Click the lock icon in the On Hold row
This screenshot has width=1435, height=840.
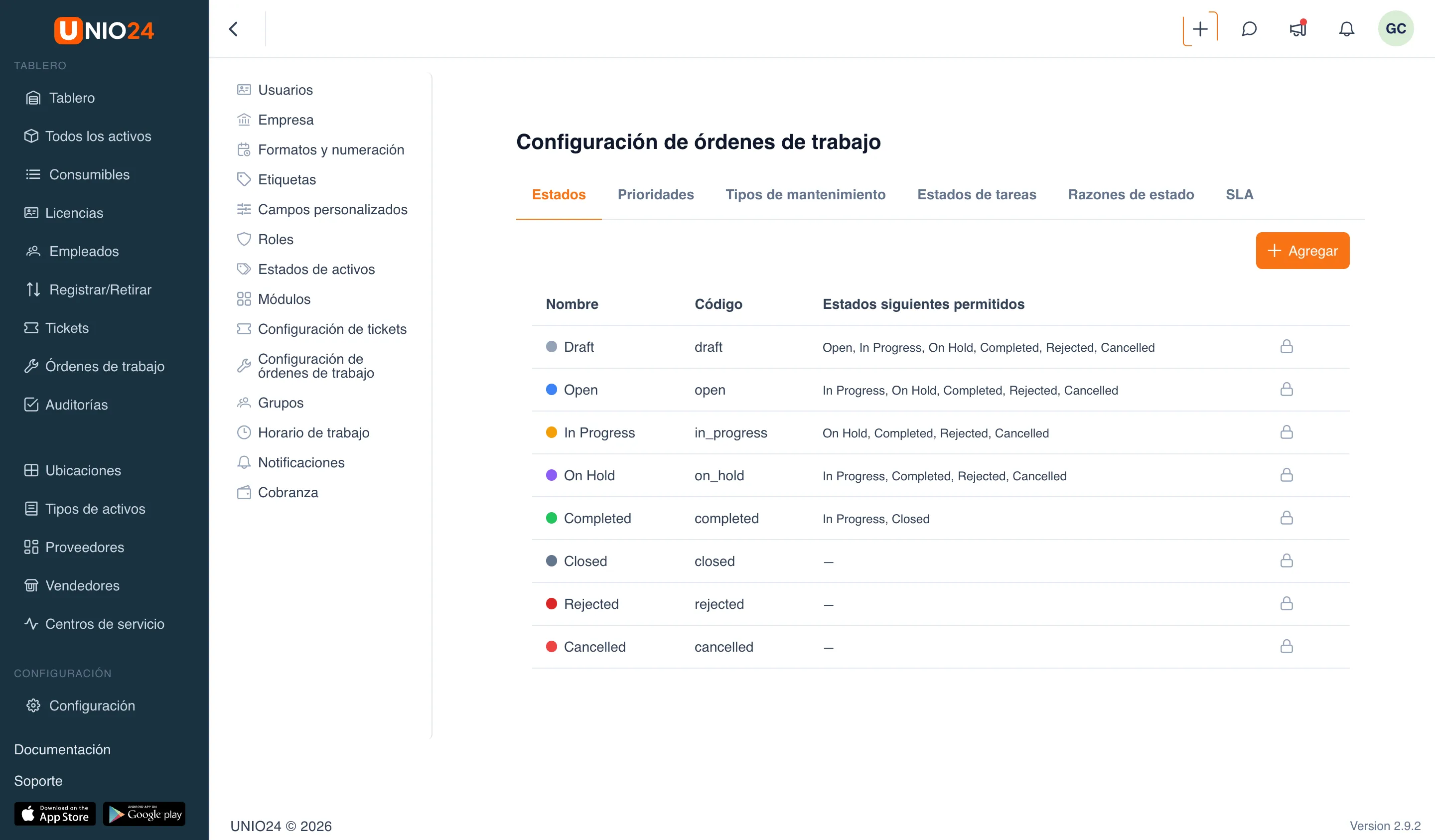point(1287,475)
